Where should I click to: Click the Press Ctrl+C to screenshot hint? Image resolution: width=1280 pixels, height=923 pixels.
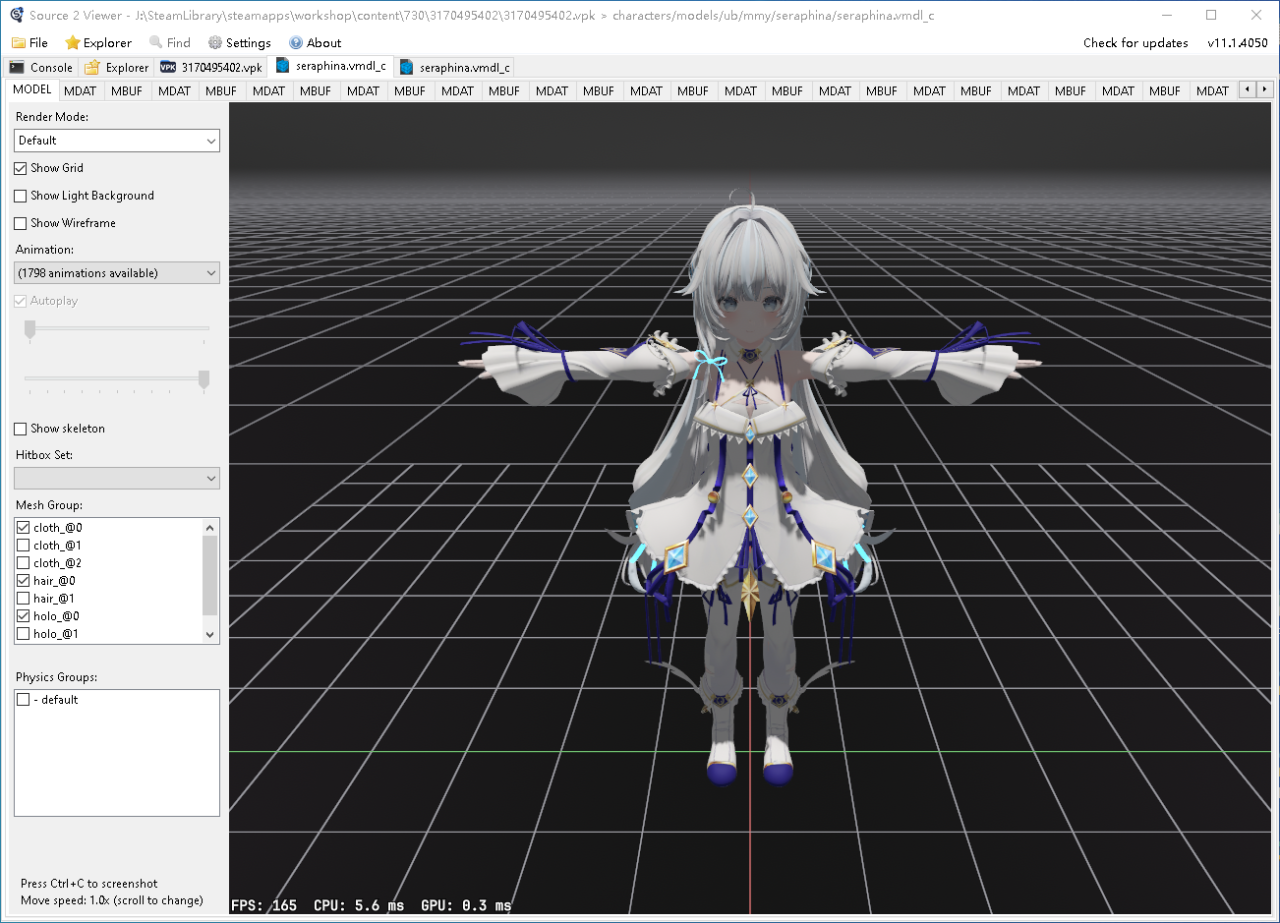(89, 884)
